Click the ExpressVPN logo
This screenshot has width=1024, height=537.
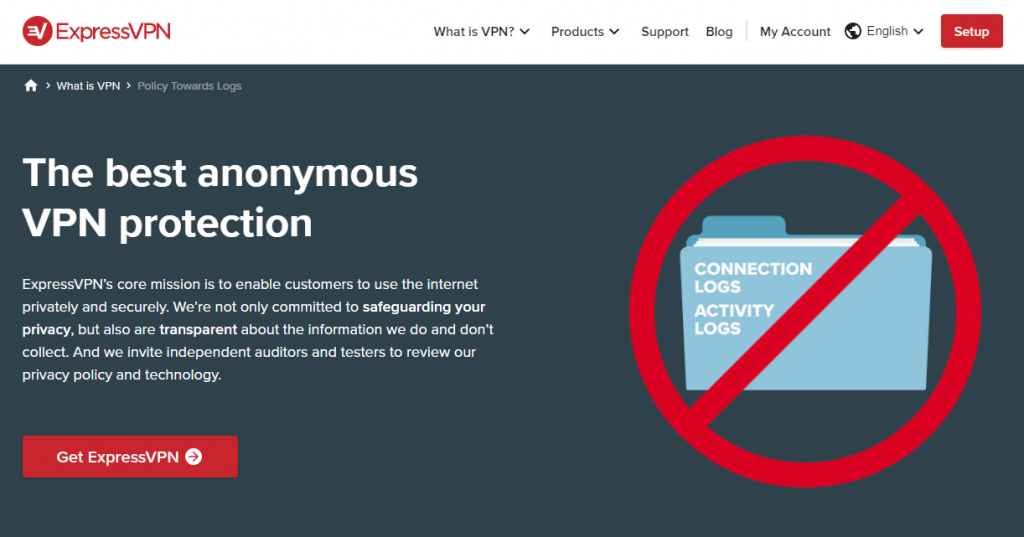coord(97,31)
